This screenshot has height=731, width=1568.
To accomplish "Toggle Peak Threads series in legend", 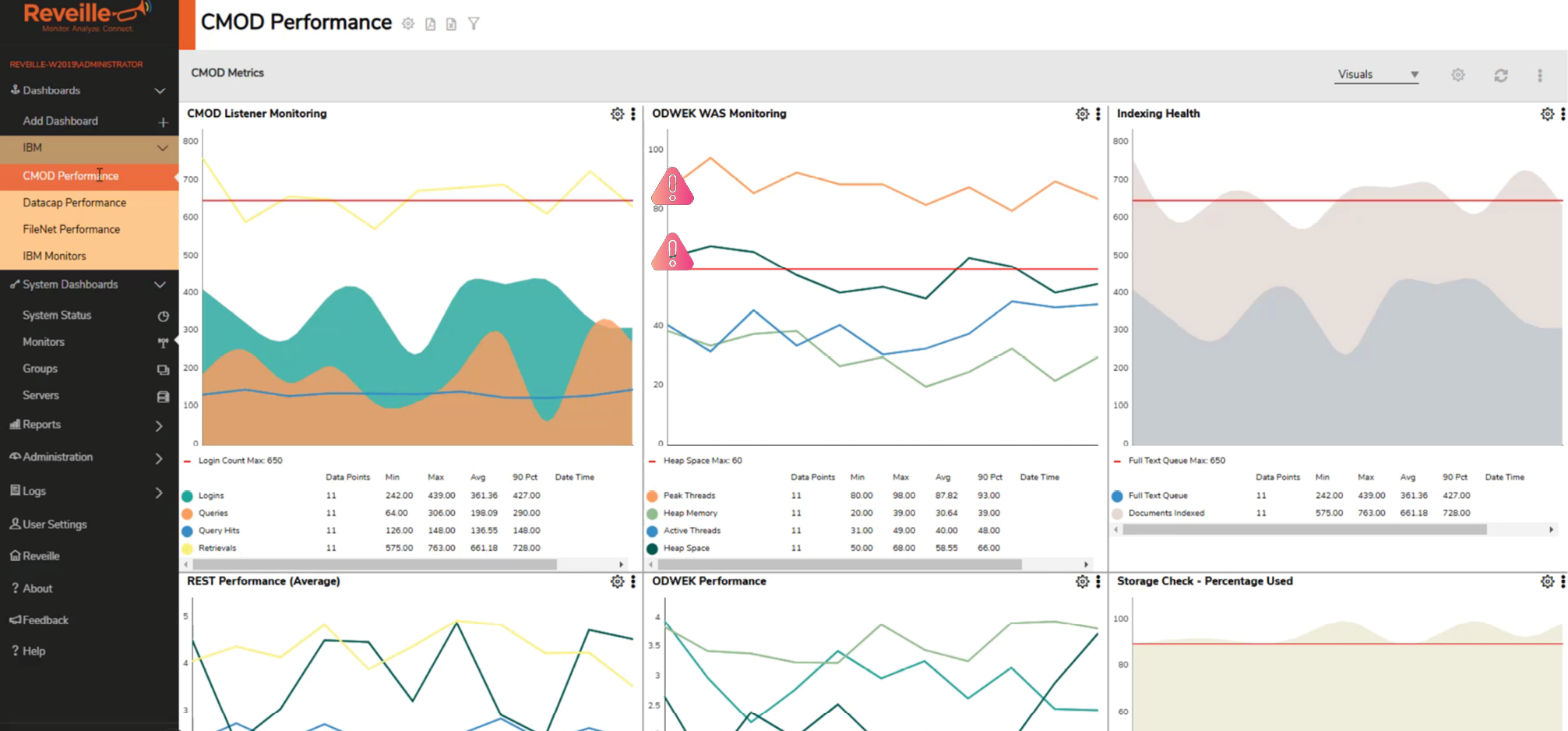I will [652, 496].
